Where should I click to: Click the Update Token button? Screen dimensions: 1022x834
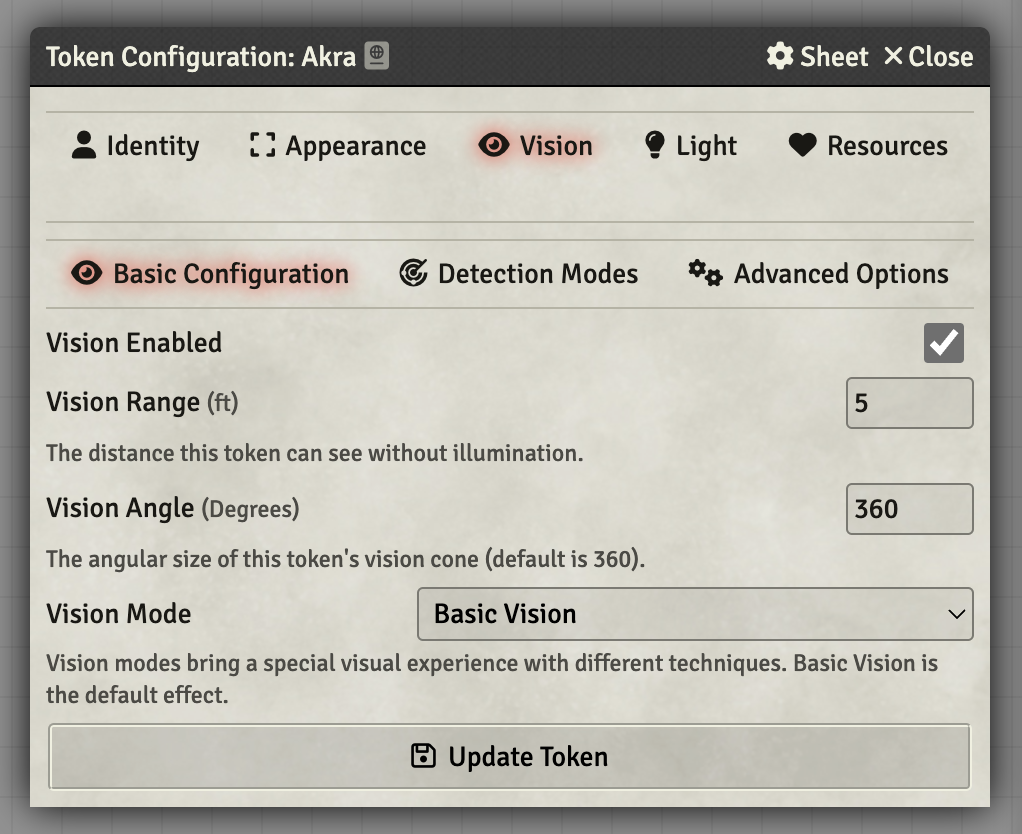point(510,757)
